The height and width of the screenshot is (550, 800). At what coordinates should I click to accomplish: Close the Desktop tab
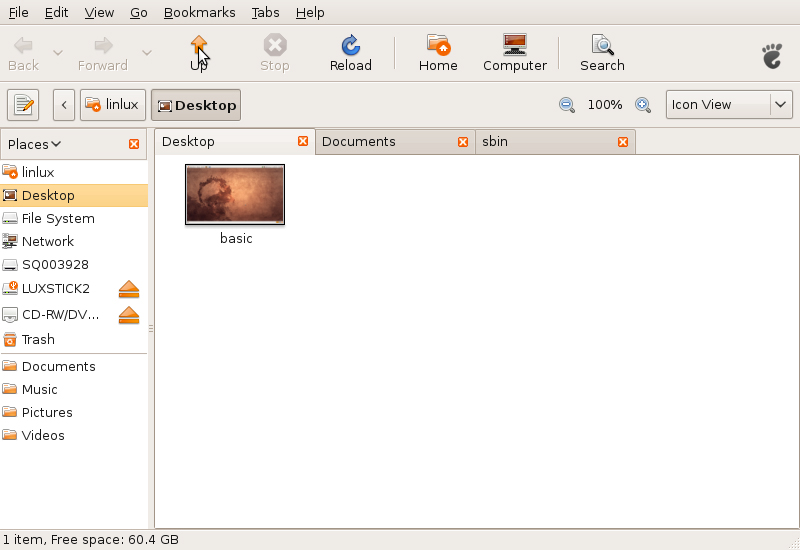pos(303,141)
